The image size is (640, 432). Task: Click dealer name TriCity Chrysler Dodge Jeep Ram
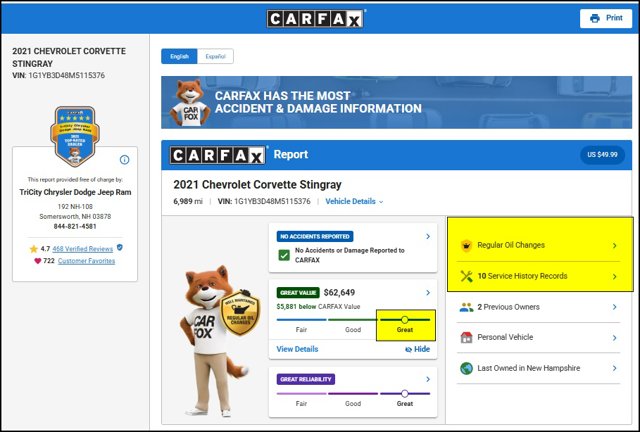click(75, 192)
